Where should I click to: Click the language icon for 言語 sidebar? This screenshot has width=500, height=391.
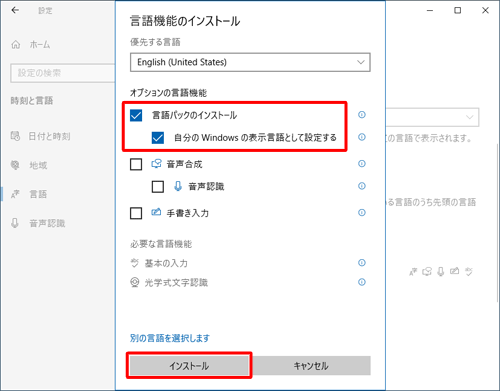15,194
